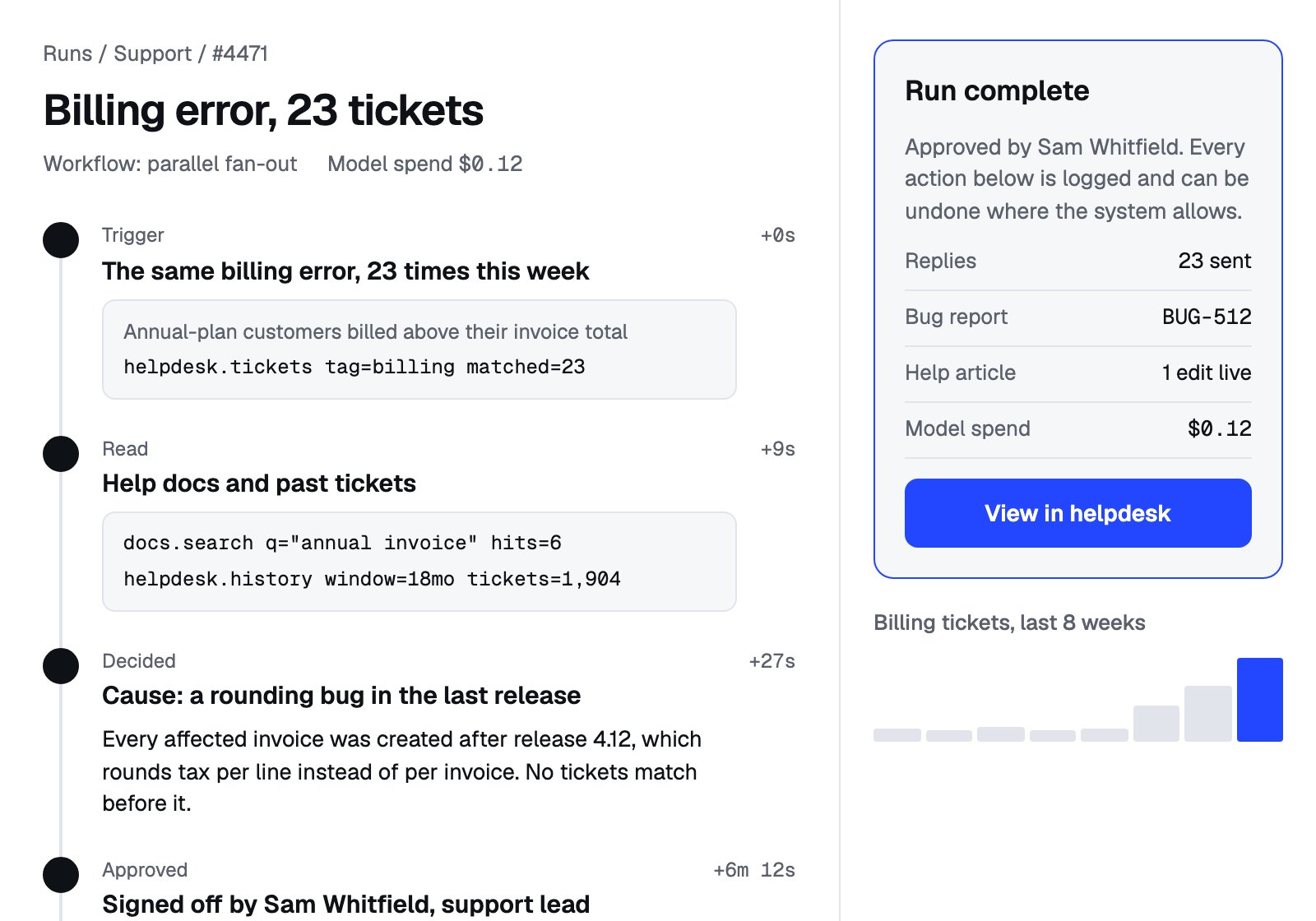
Task: Click 'Billing tickets, last 8 weeks' label
Action: coord(1009,622)
